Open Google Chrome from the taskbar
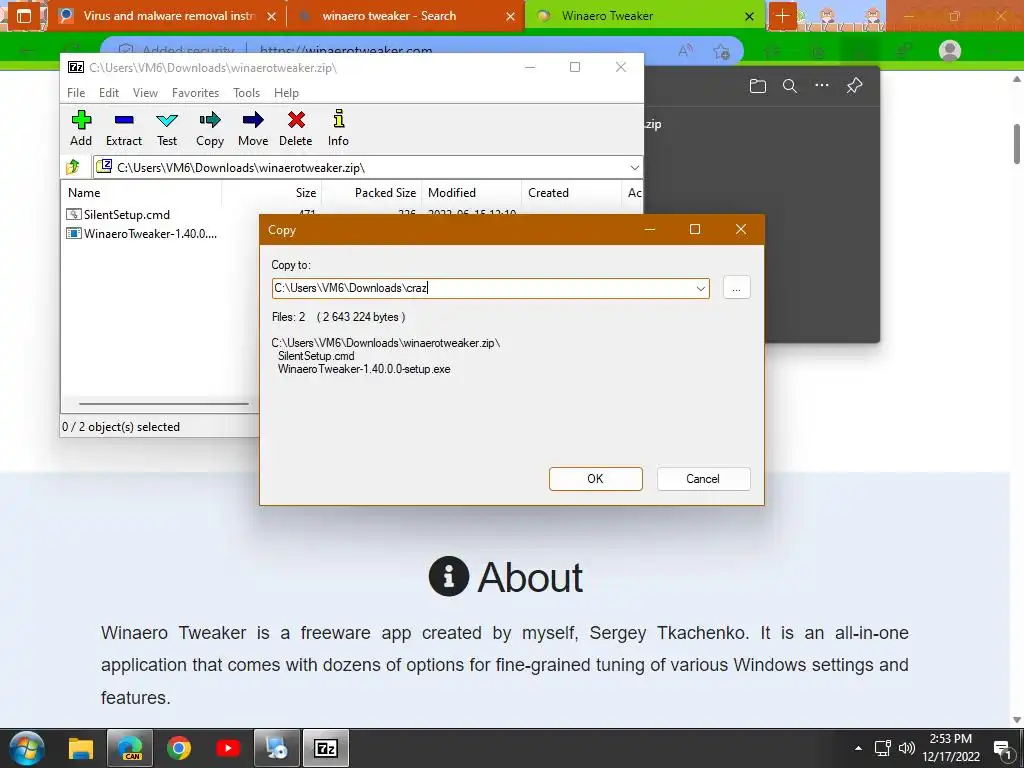The image size is (1024, 768). (x=178, y=748)
